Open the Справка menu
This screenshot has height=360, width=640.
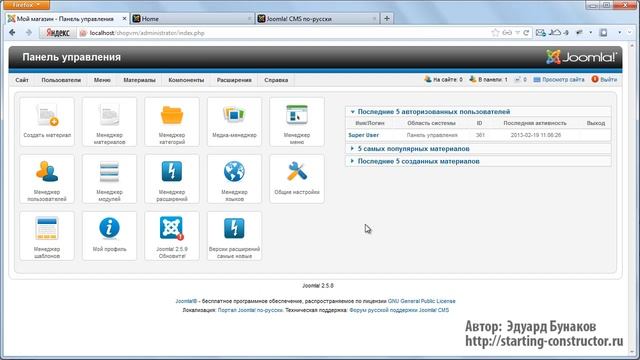pos(276,80)
